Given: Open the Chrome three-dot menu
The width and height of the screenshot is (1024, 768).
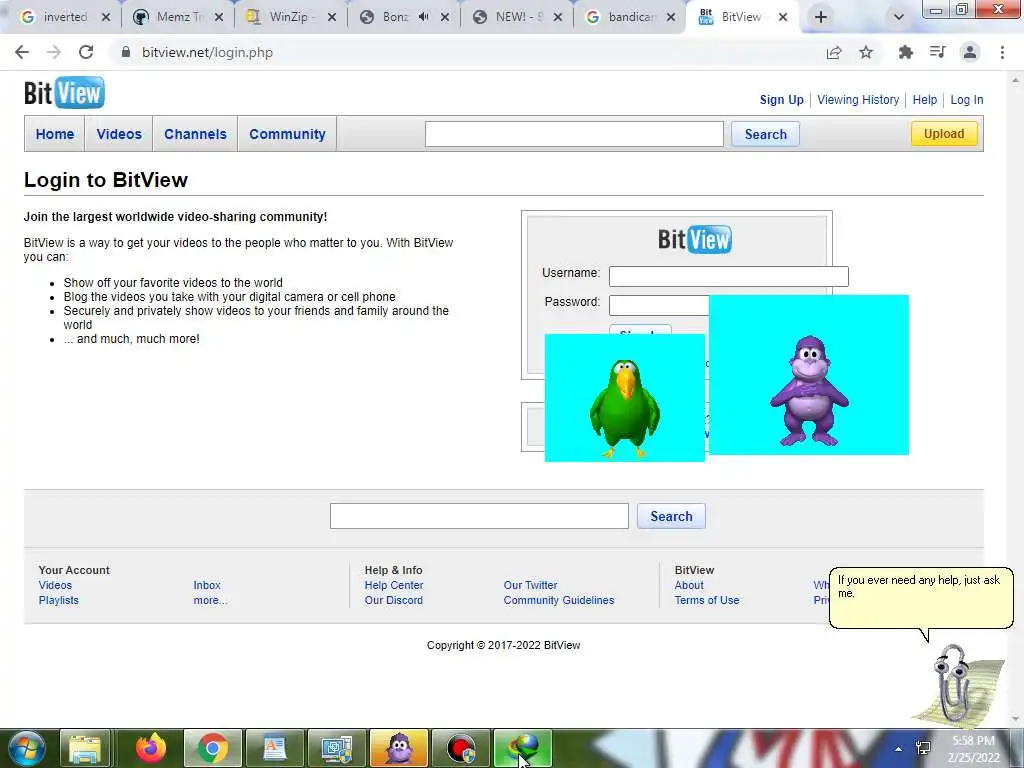Looking at the screenshot, I should click(1002, 52).
